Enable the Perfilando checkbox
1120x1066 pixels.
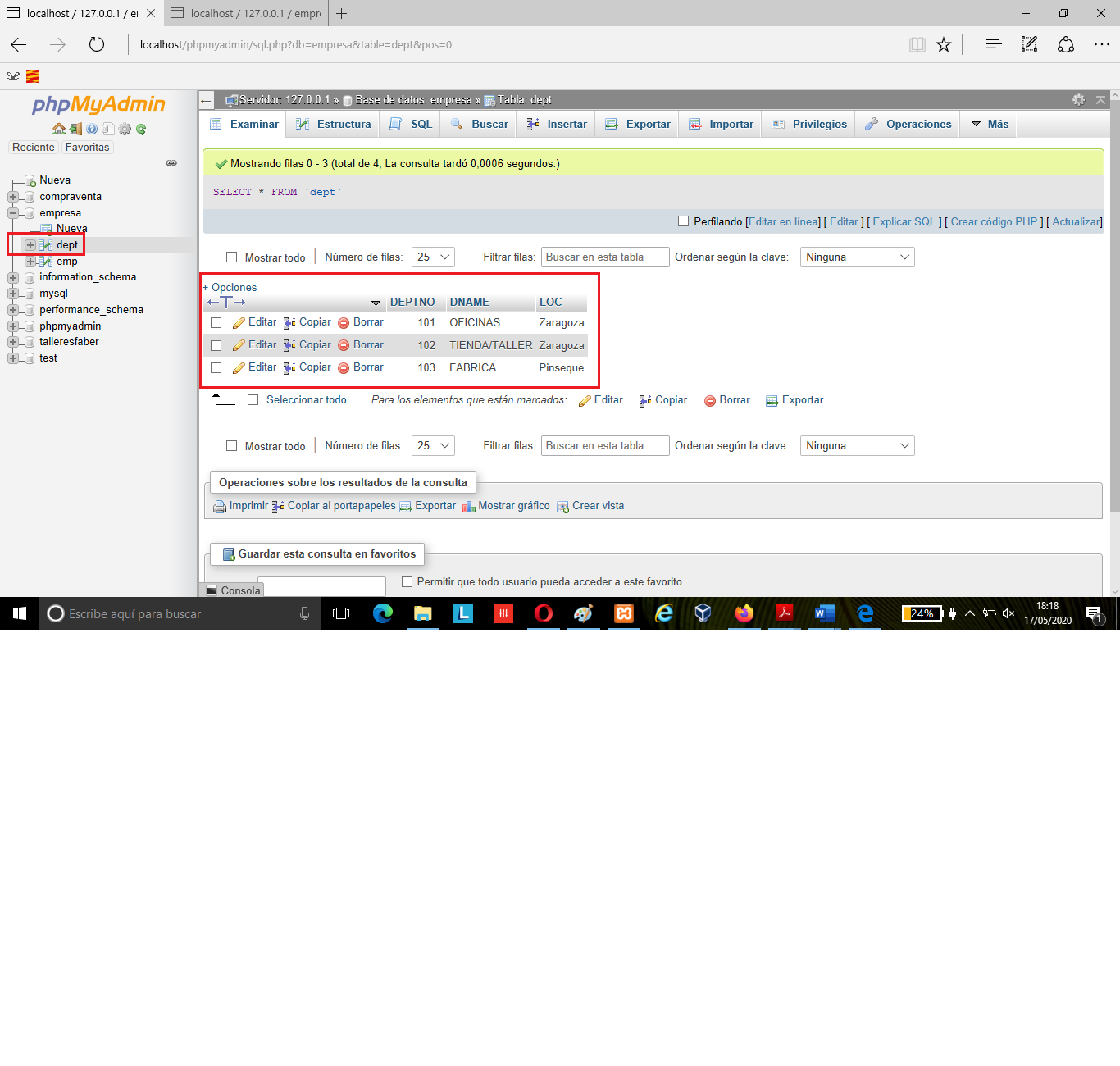pyautogui.click(x=683, y=221)
